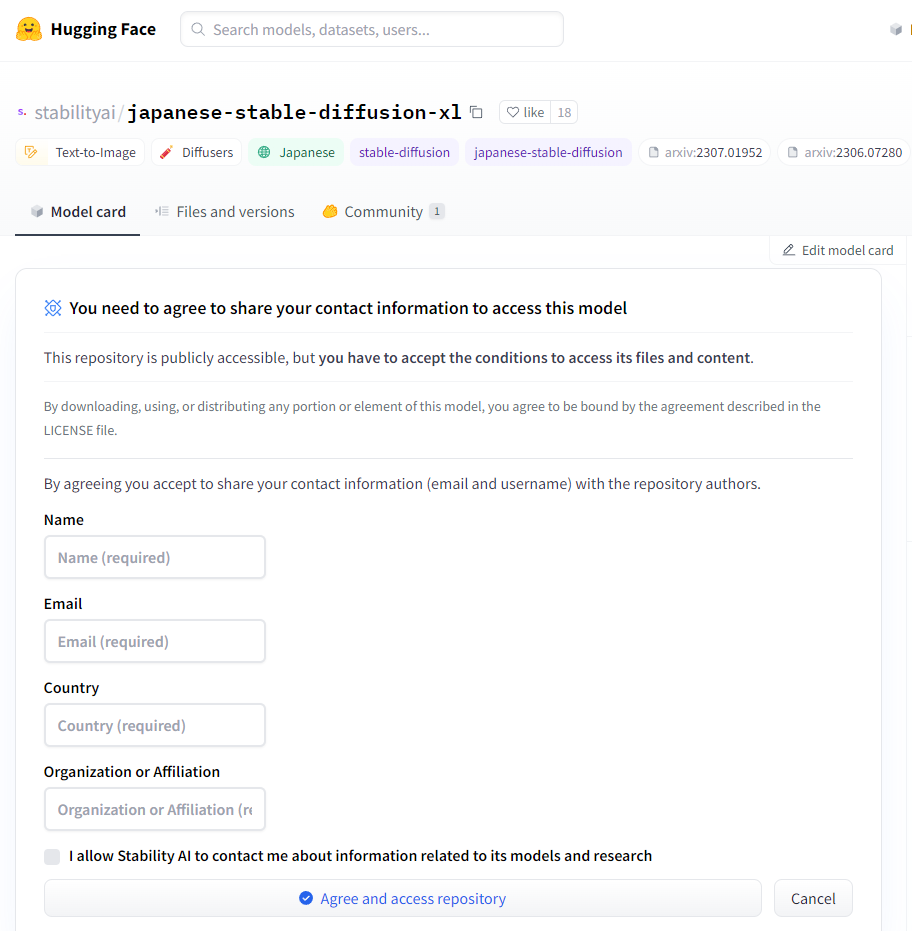
Task: Like the japanese-stable-diffusion-xl model
Action: (525, 112)
